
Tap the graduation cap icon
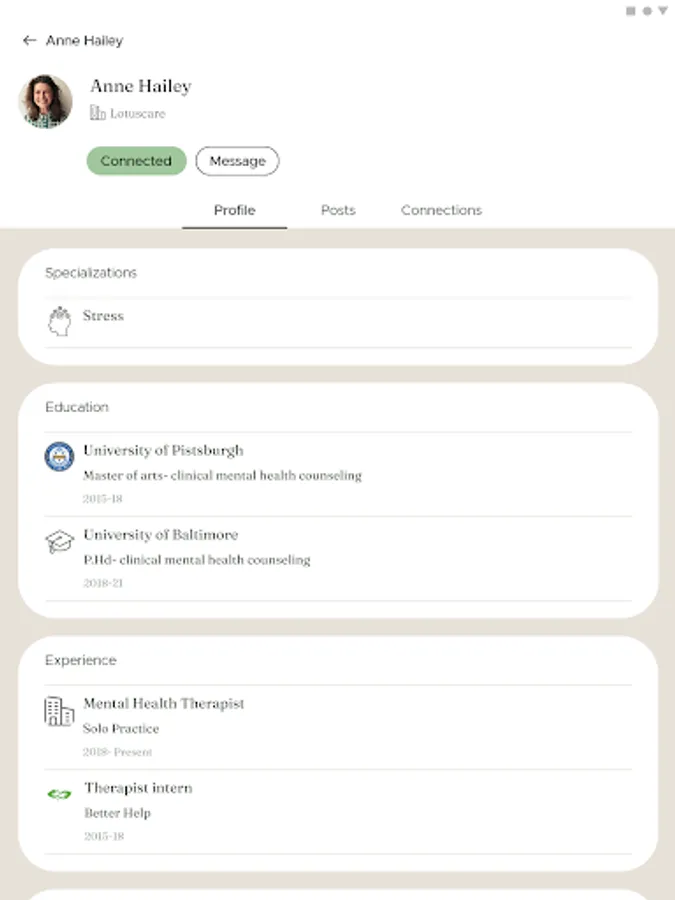pyautogui.click(x=60, y=542)
